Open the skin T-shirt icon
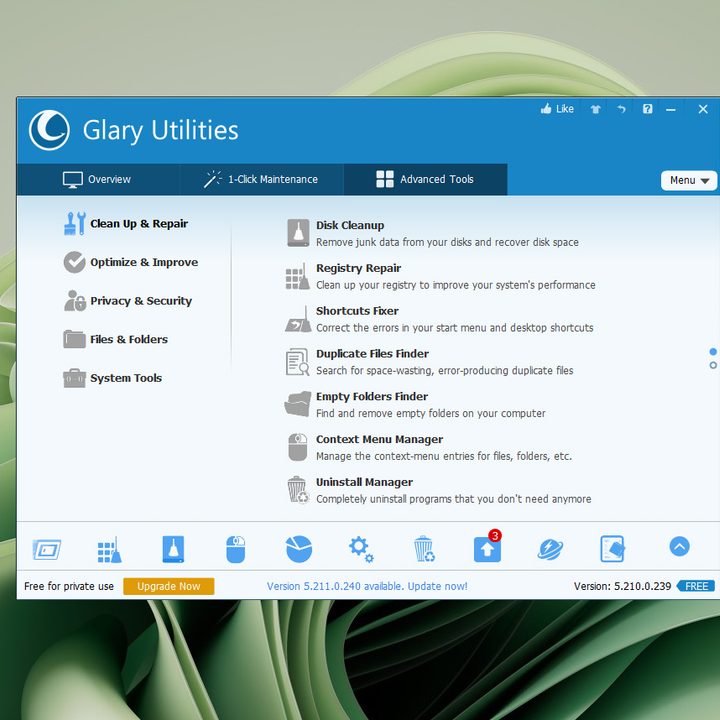720x720 pixels. [x=596, y=109]
